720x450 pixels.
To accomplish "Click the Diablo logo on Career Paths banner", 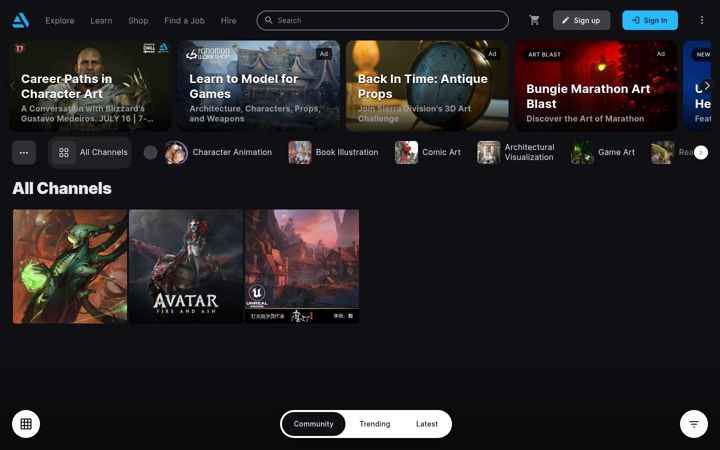I will [x=19, y=48].
